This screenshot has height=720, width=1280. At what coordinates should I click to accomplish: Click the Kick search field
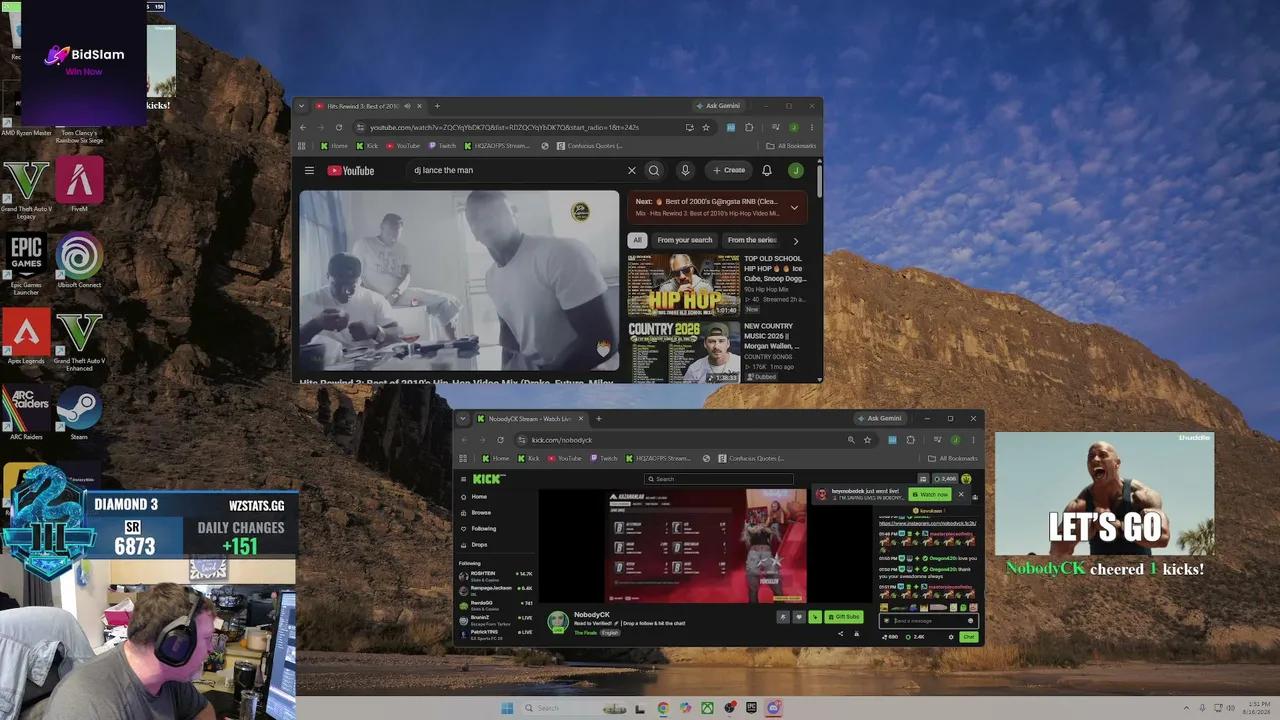718,479
